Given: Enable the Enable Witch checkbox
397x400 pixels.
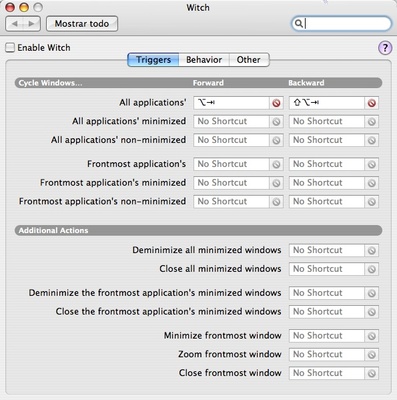Looking at the screenshot, I should point(10,48).
